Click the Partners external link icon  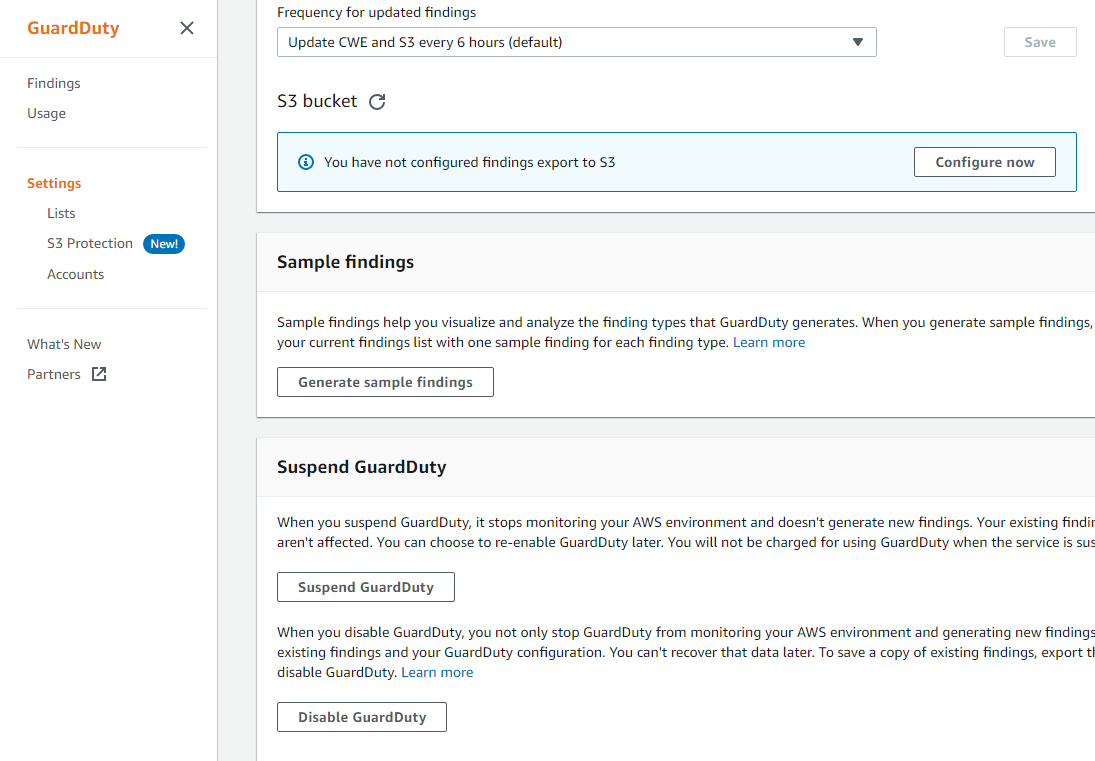[99, 374]
